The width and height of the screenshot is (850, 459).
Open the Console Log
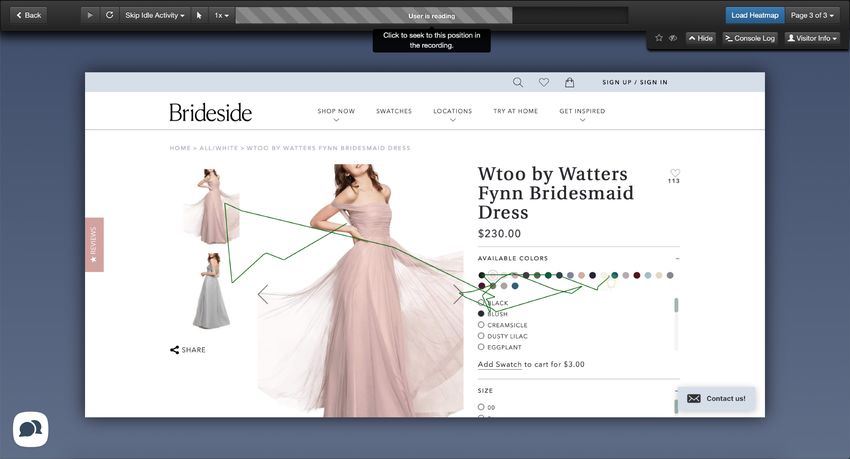tap(750, 38)
